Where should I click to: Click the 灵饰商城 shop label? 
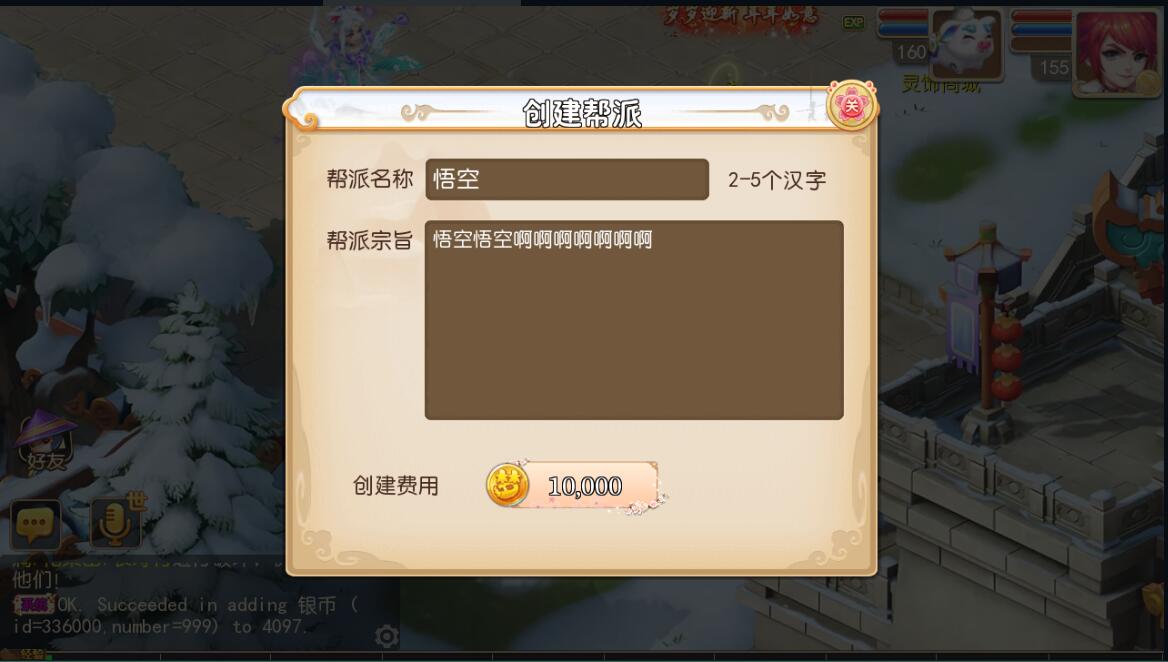(941, 84)
